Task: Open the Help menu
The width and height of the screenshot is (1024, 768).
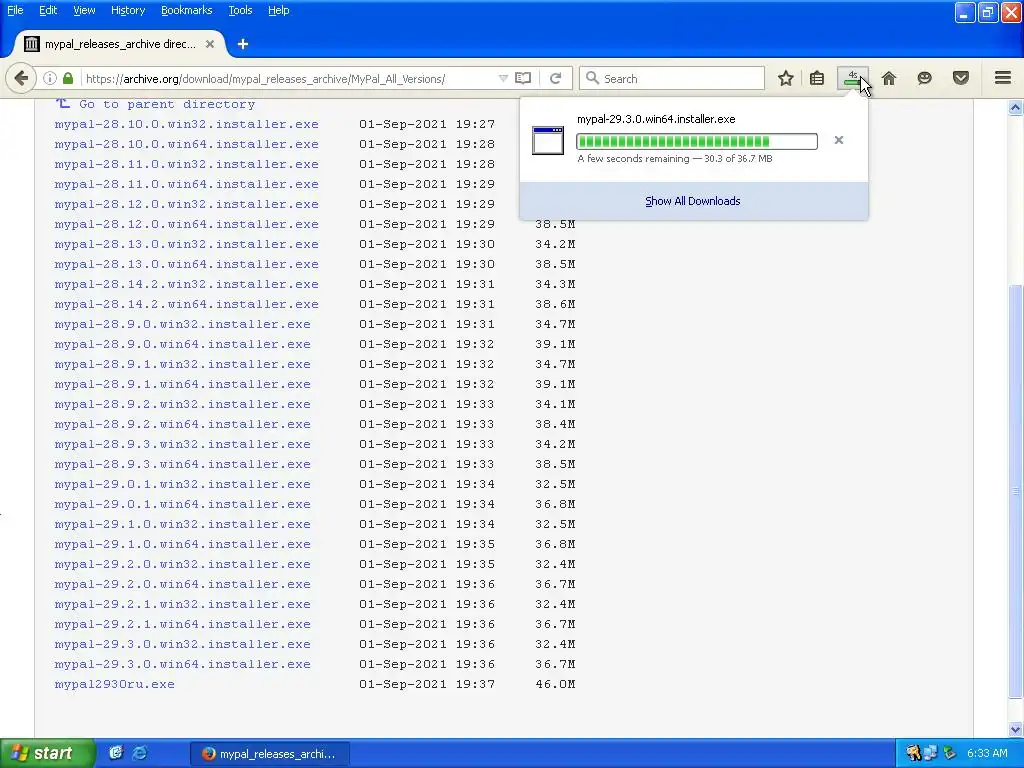Action: [x=279, y=10]
